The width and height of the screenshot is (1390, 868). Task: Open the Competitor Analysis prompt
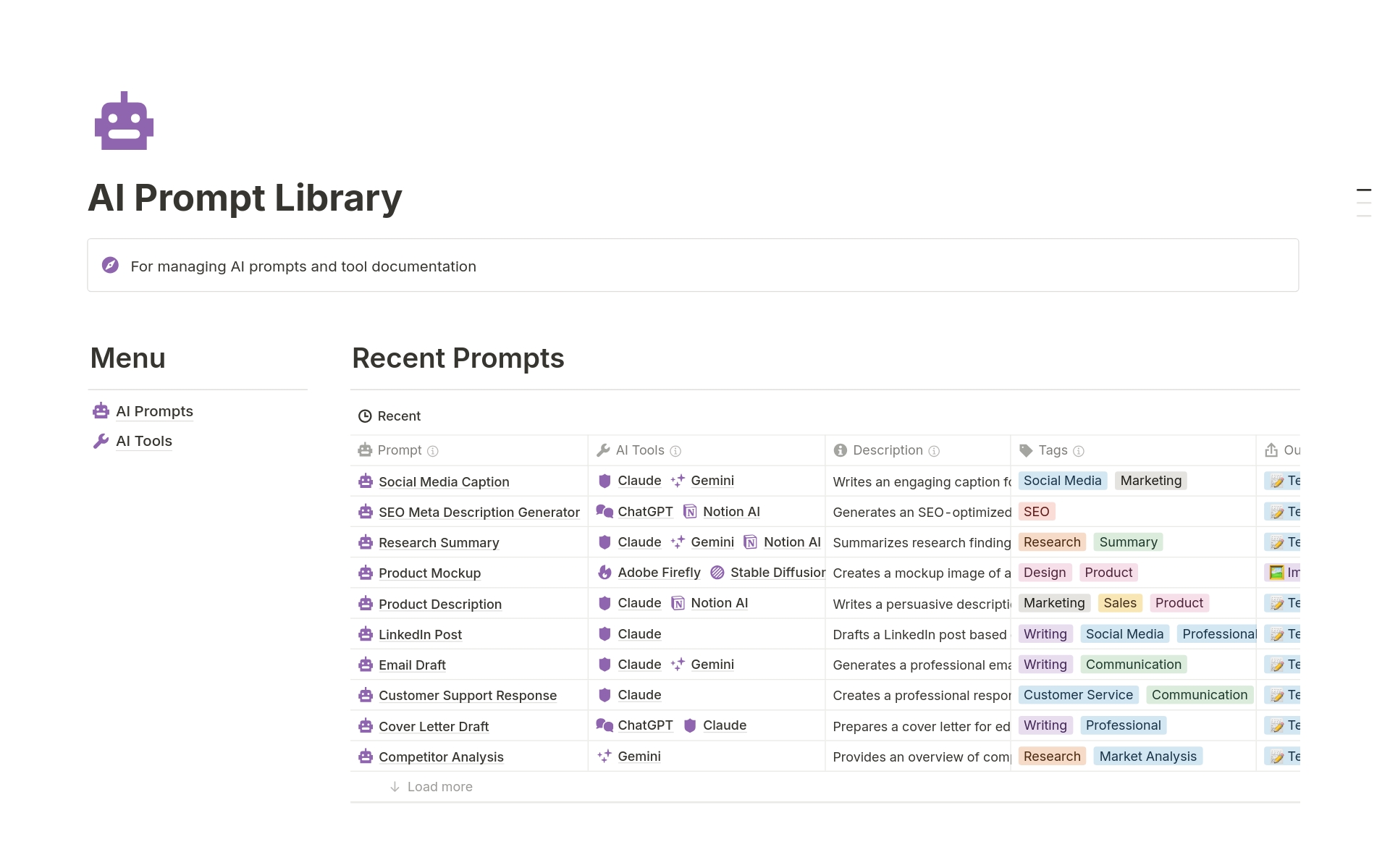coord(441,757)
